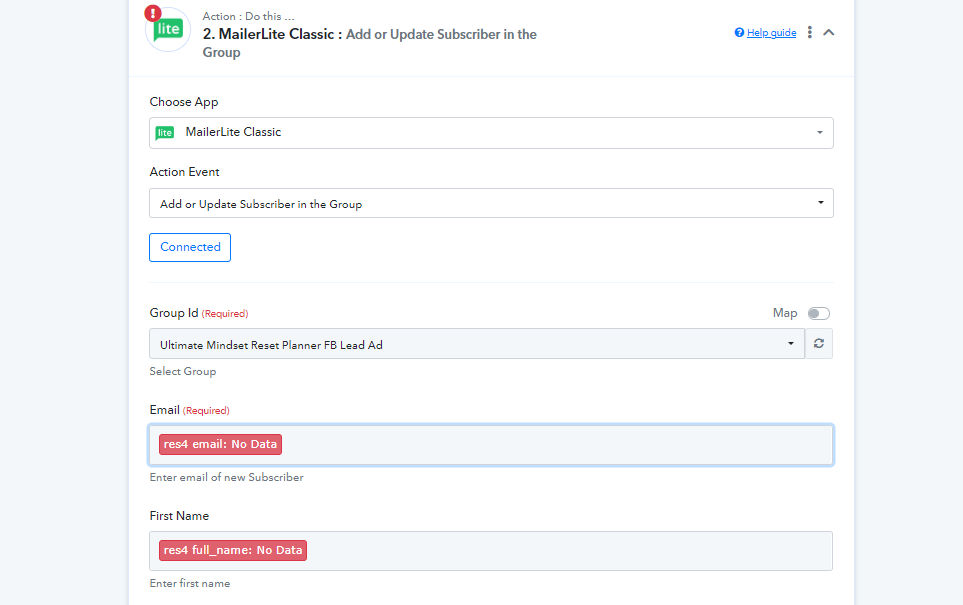Image resolution: width=963 pixels, height=605 pixels.
Task: Click the blue help question-mark icon
Action: (x=739, y=33)
